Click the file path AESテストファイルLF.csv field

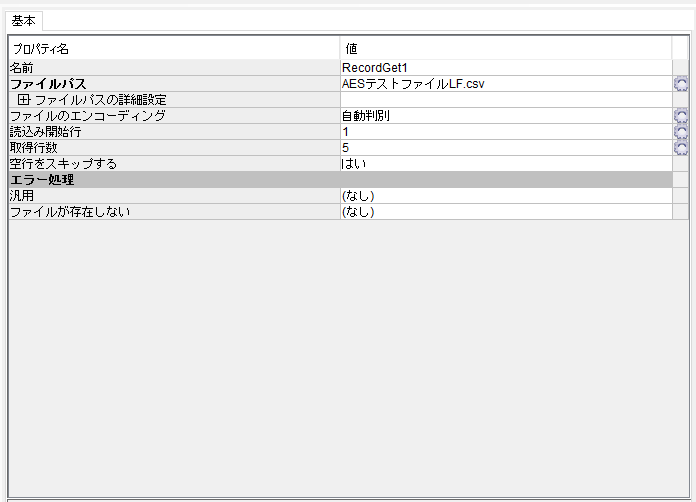pyautogui.click(x=505, y=84)
